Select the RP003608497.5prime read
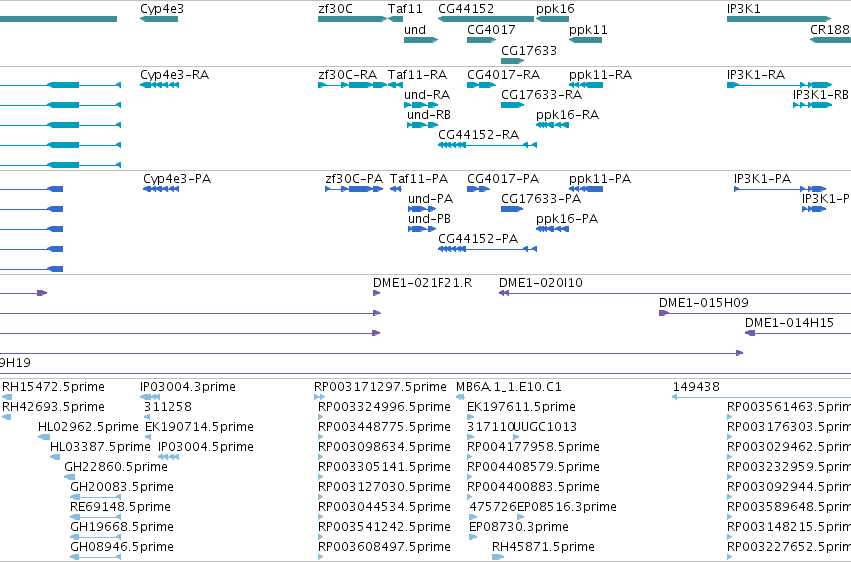Screen dimensions: 851x562 tap(320, 557)
